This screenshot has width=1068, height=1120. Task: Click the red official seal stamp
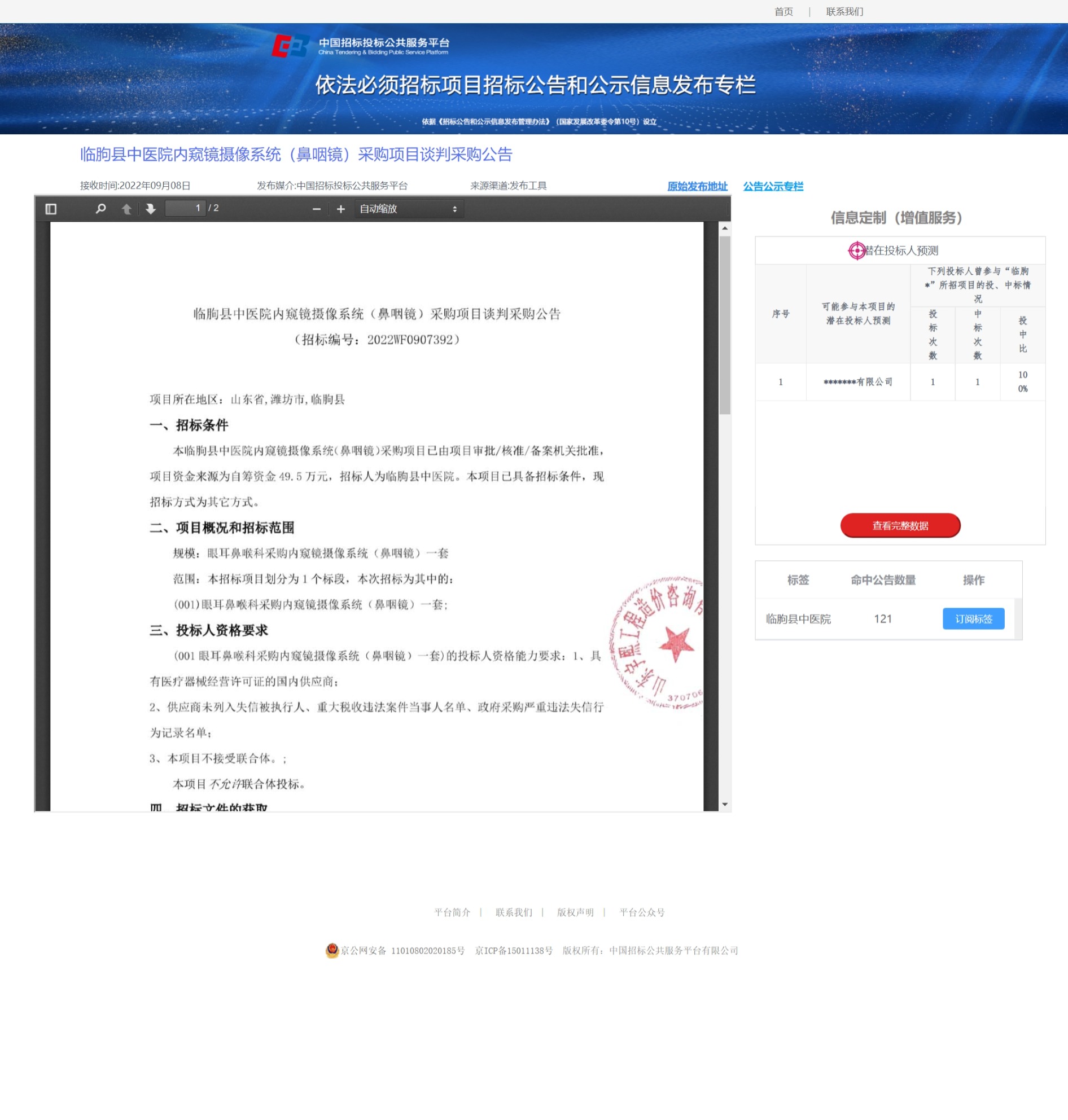point(656,643)
